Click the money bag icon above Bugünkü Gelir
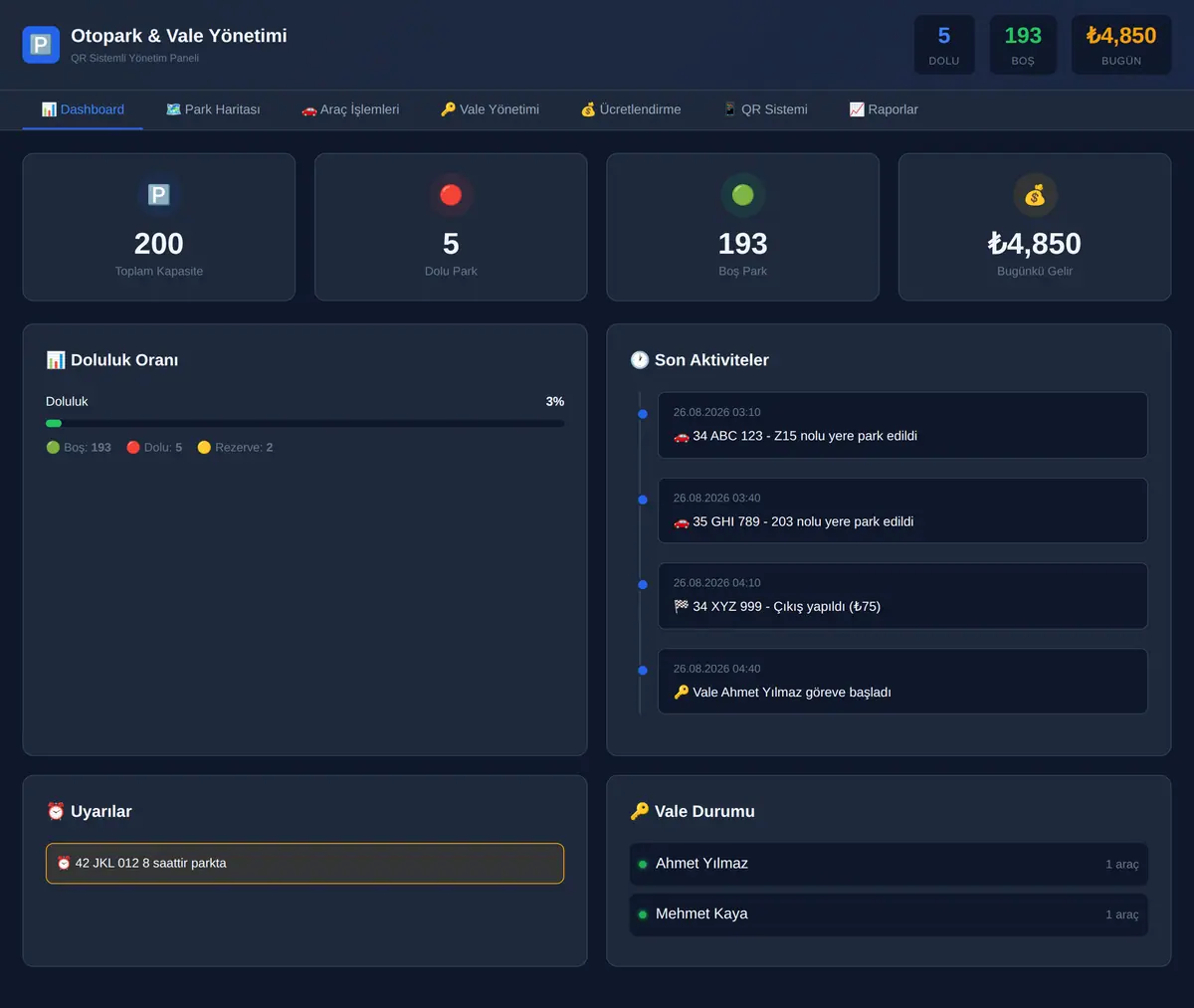This screenshot has width=1194, height=1008. pos(1035,195)
